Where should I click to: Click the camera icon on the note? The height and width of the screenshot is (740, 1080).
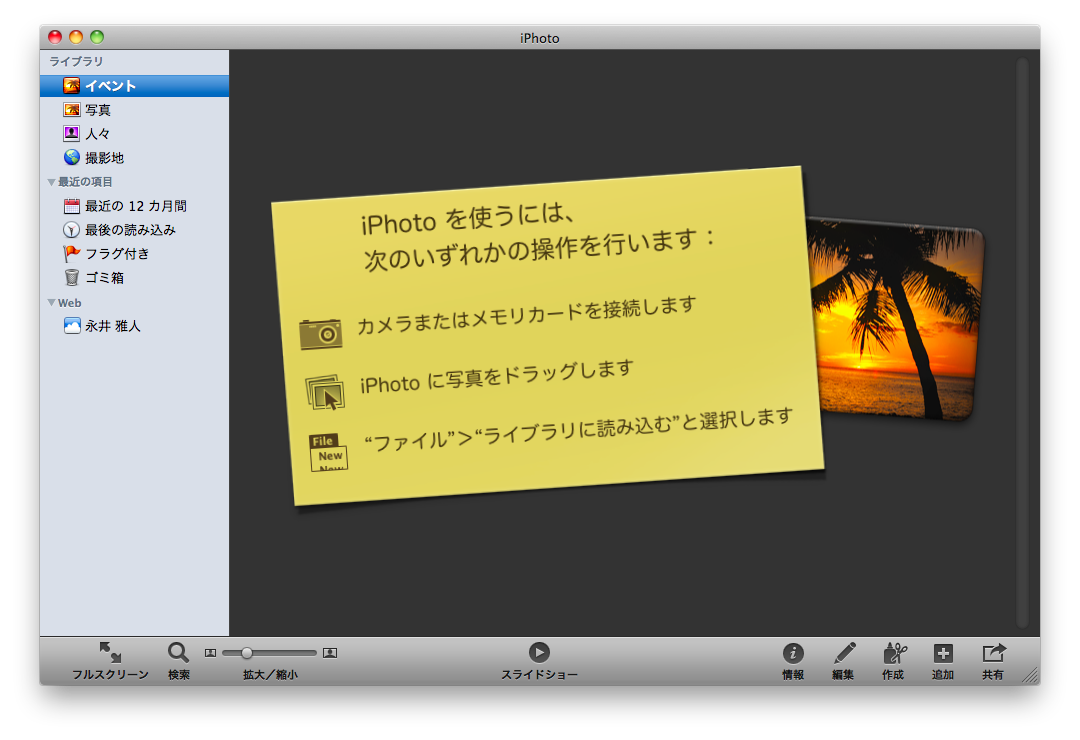(x=321, y=333)
